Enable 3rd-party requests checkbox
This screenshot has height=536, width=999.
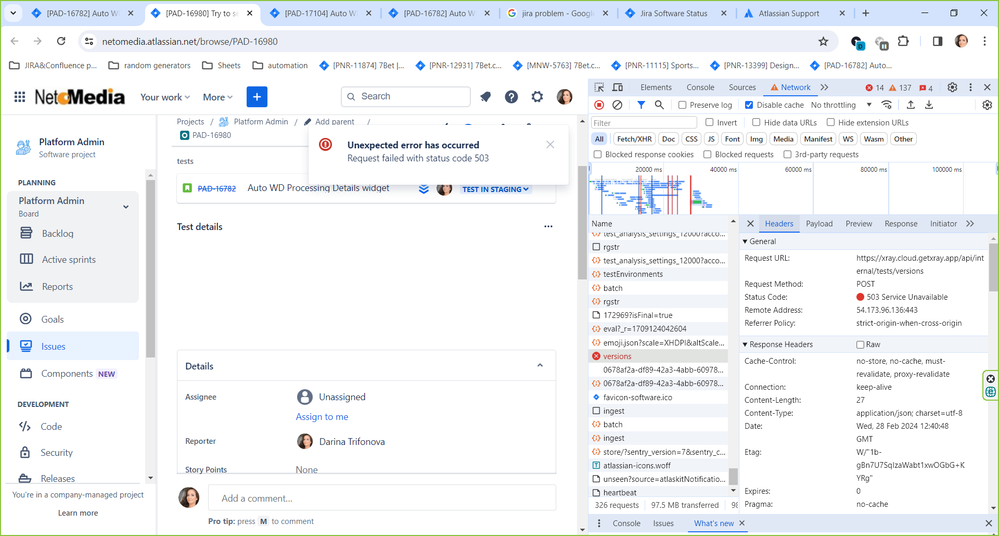point(787,154)
